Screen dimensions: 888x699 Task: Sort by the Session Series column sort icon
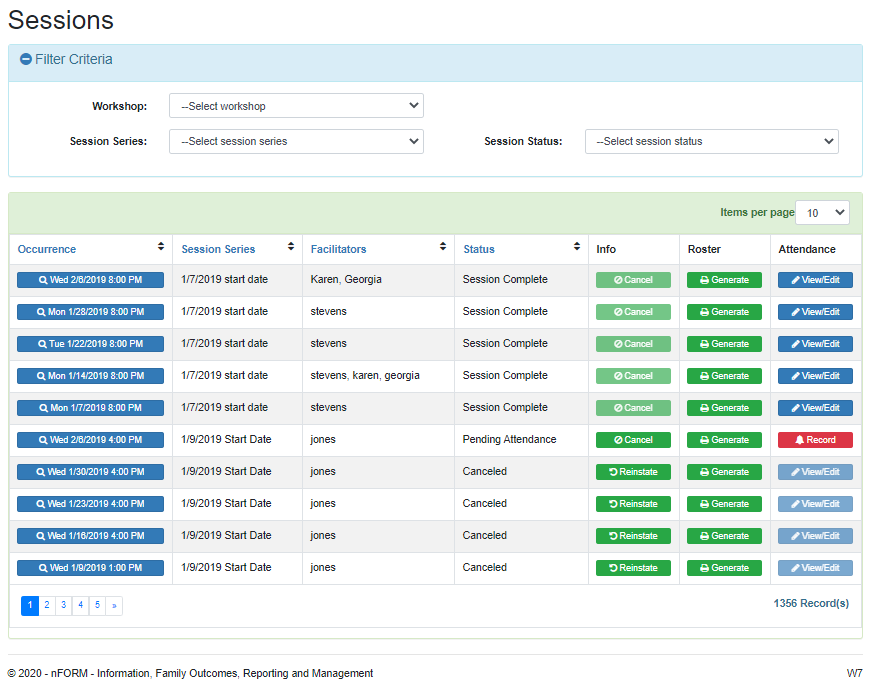(291, 247)
